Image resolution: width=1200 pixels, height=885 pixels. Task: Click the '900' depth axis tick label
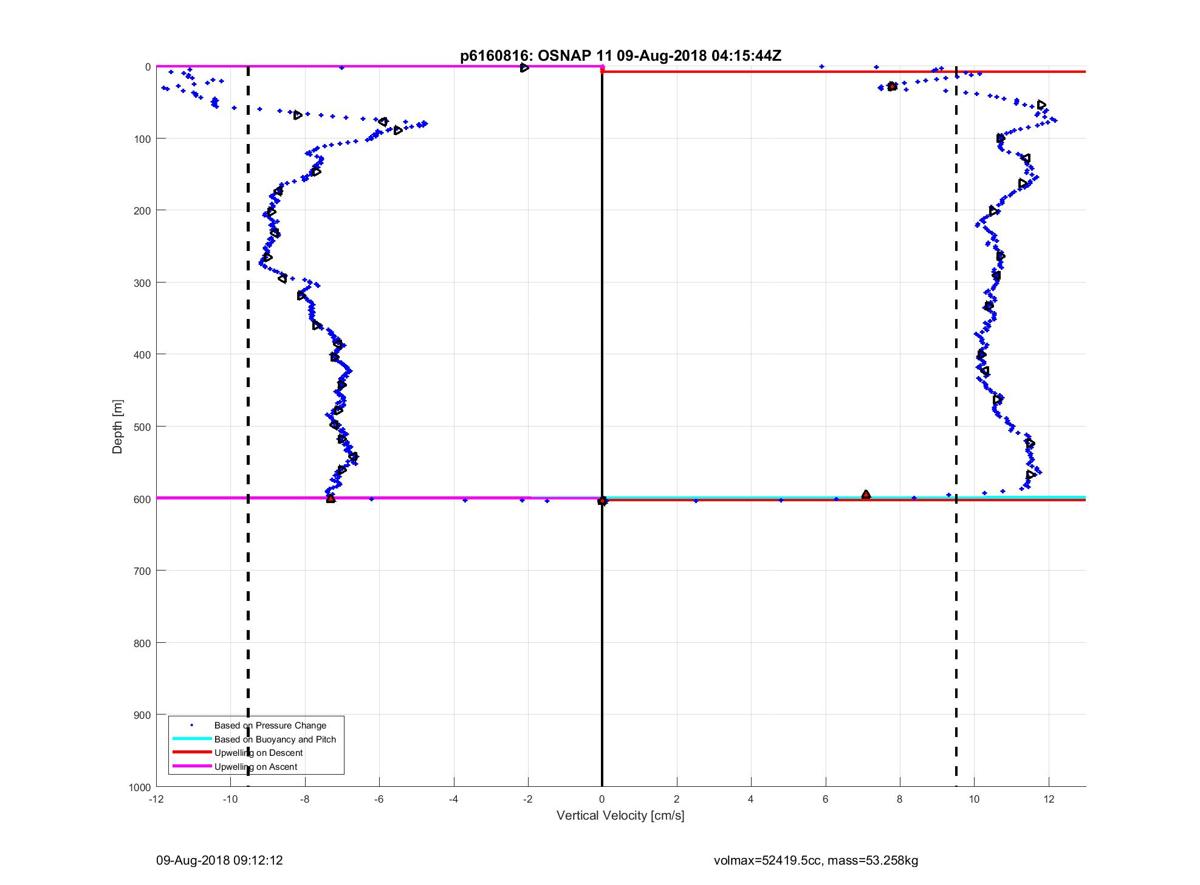(x=142, y=715)
